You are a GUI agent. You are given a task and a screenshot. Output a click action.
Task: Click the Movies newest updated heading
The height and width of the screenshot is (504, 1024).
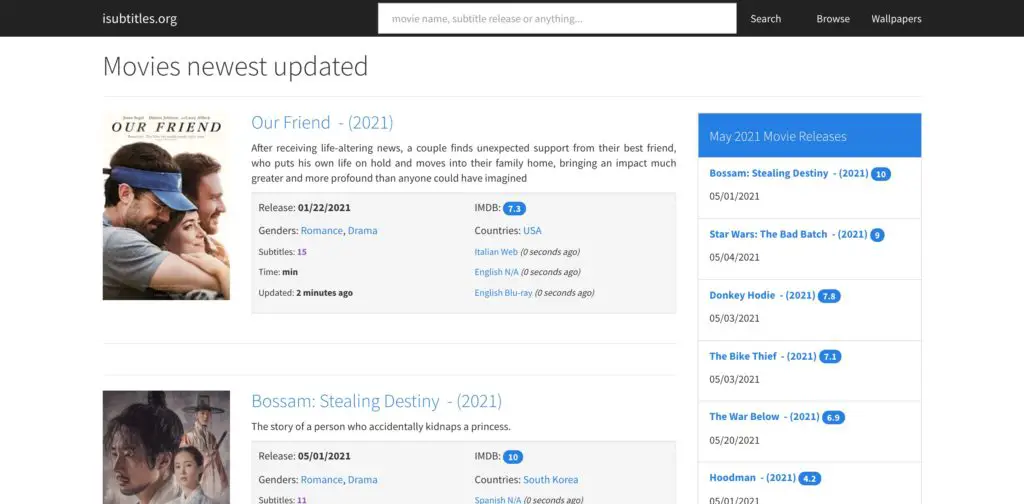[x=235, y=67]
